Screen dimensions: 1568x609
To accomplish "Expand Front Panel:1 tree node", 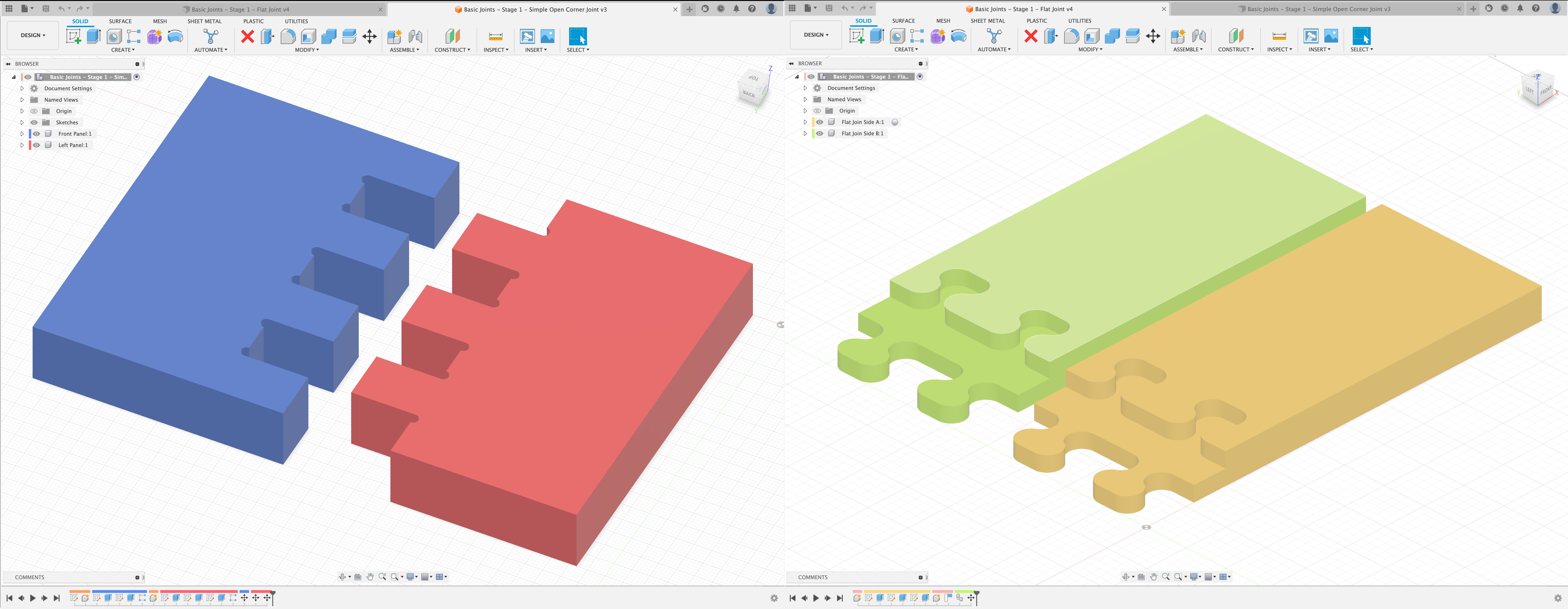I will point(22,134).
